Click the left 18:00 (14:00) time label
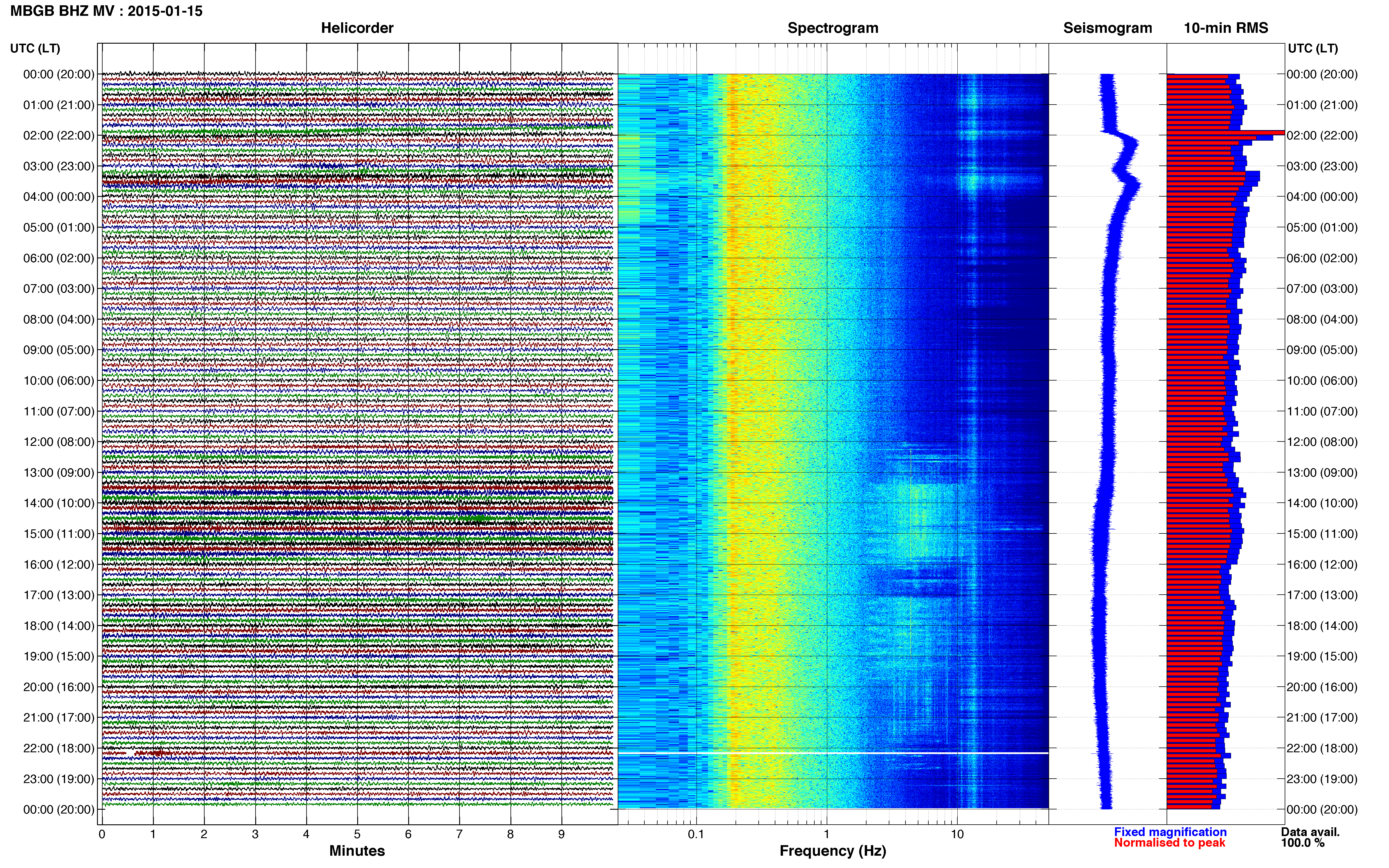 (x=59, y=626)
